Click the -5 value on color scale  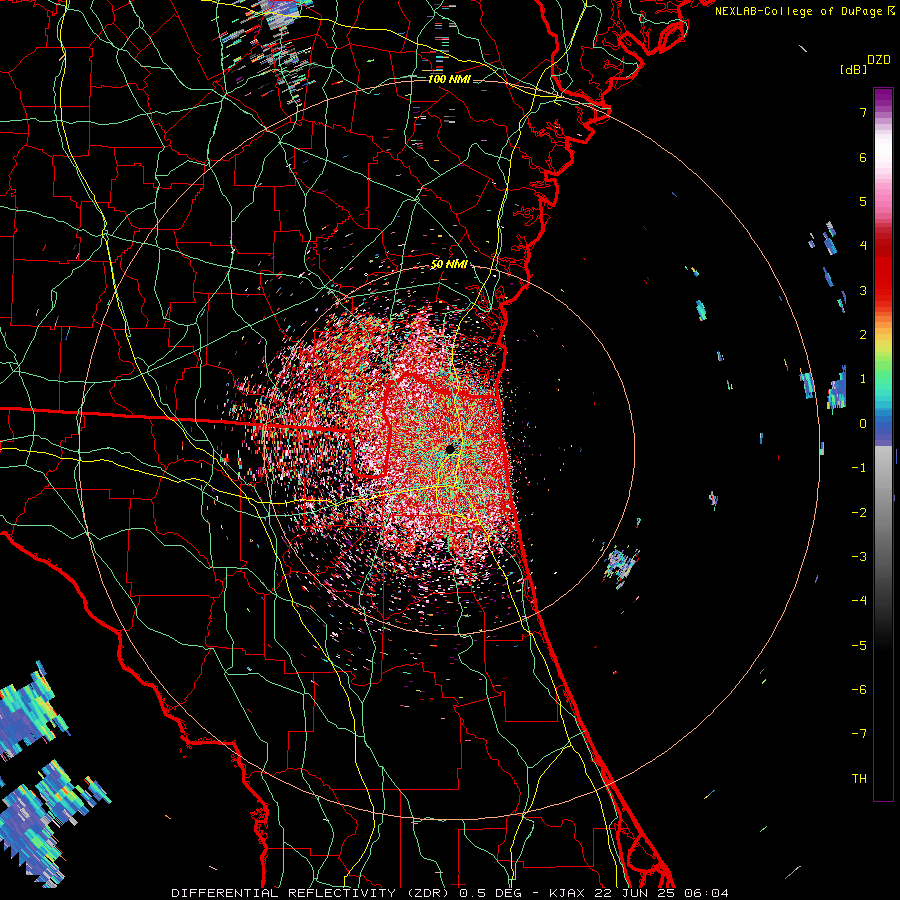point(859,645)
